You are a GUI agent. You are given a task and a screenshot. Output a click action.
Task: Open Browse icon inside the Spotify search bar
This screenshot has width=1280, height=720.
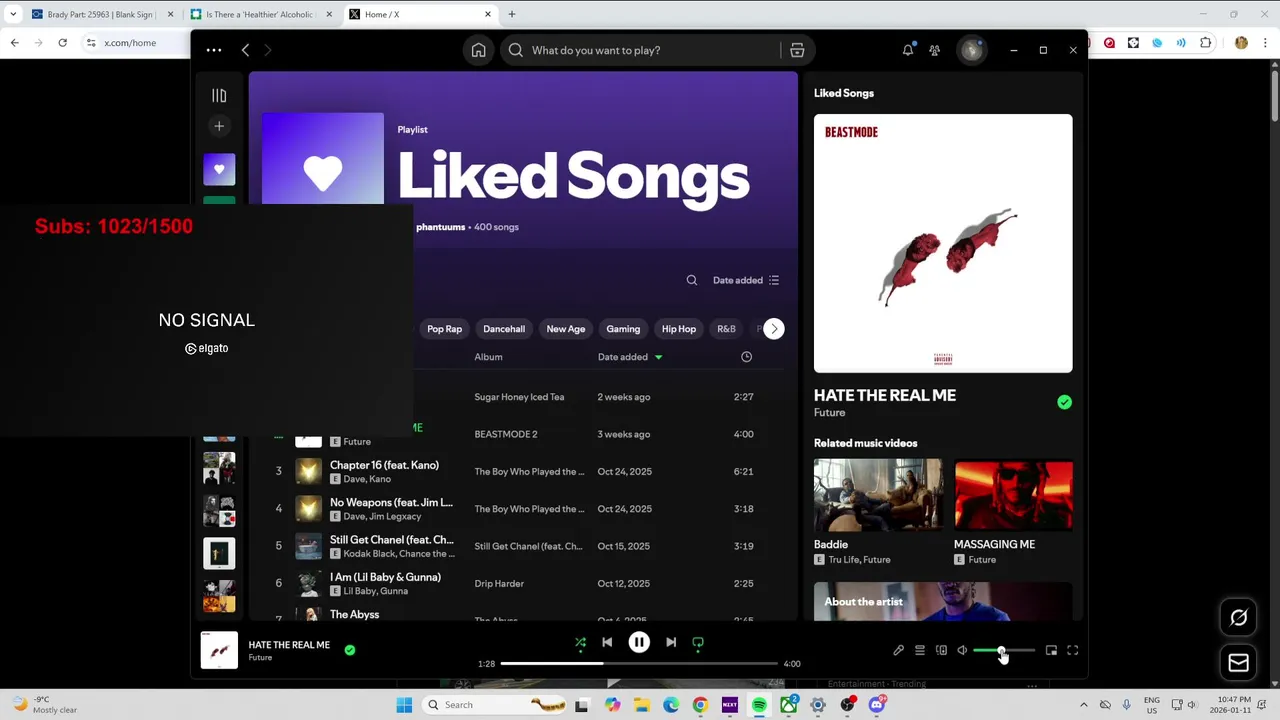(797, 50)
